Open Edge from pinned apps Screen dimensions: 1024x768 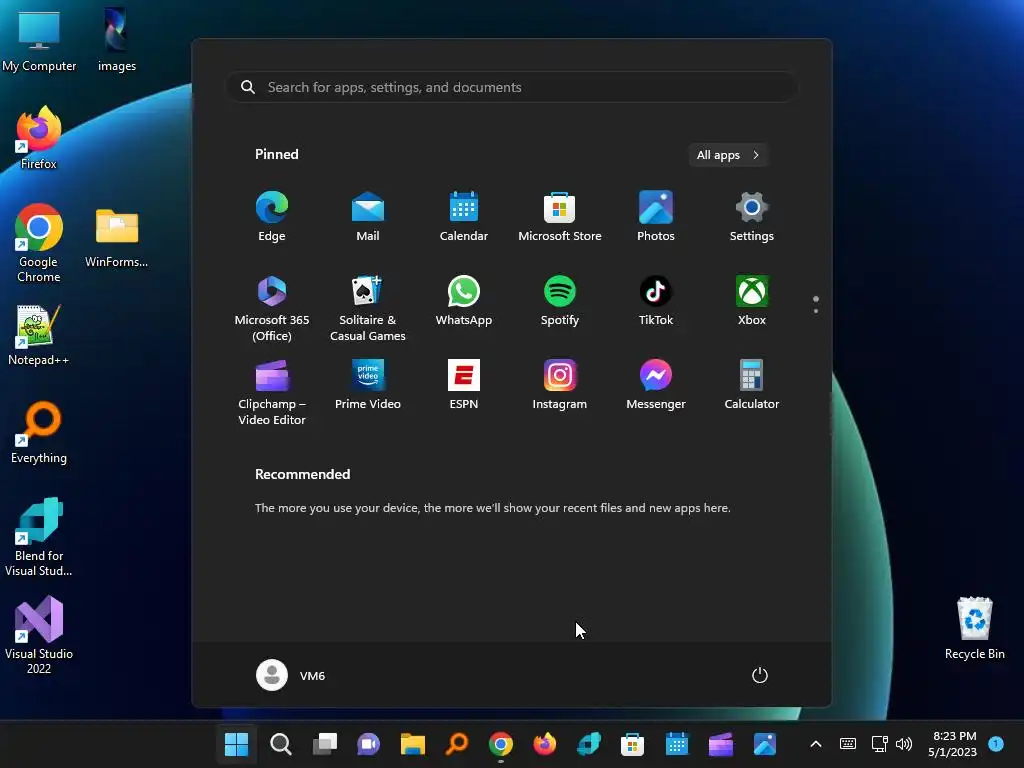click(x=272, y=217)
